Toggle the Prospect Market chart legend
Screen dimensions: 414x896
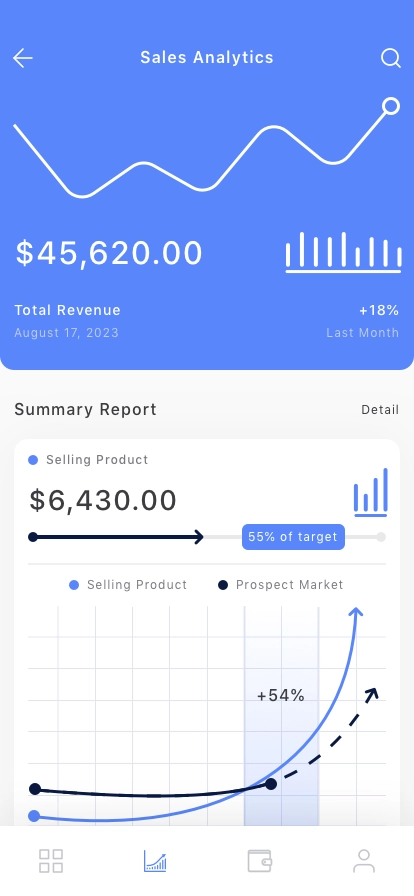coord(281,585)
